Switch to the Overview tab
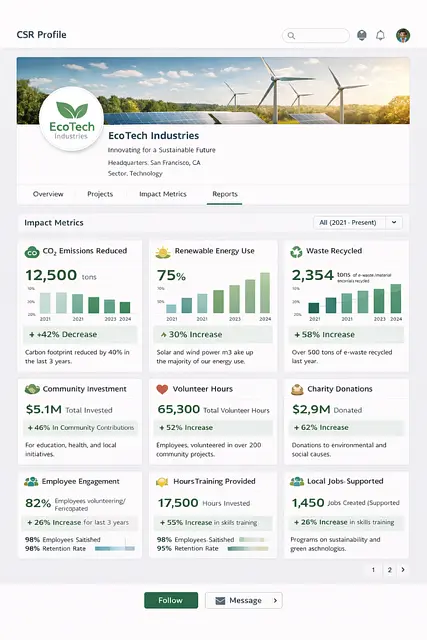The height and width of the screenshot is (640, 427). point(48,194)
